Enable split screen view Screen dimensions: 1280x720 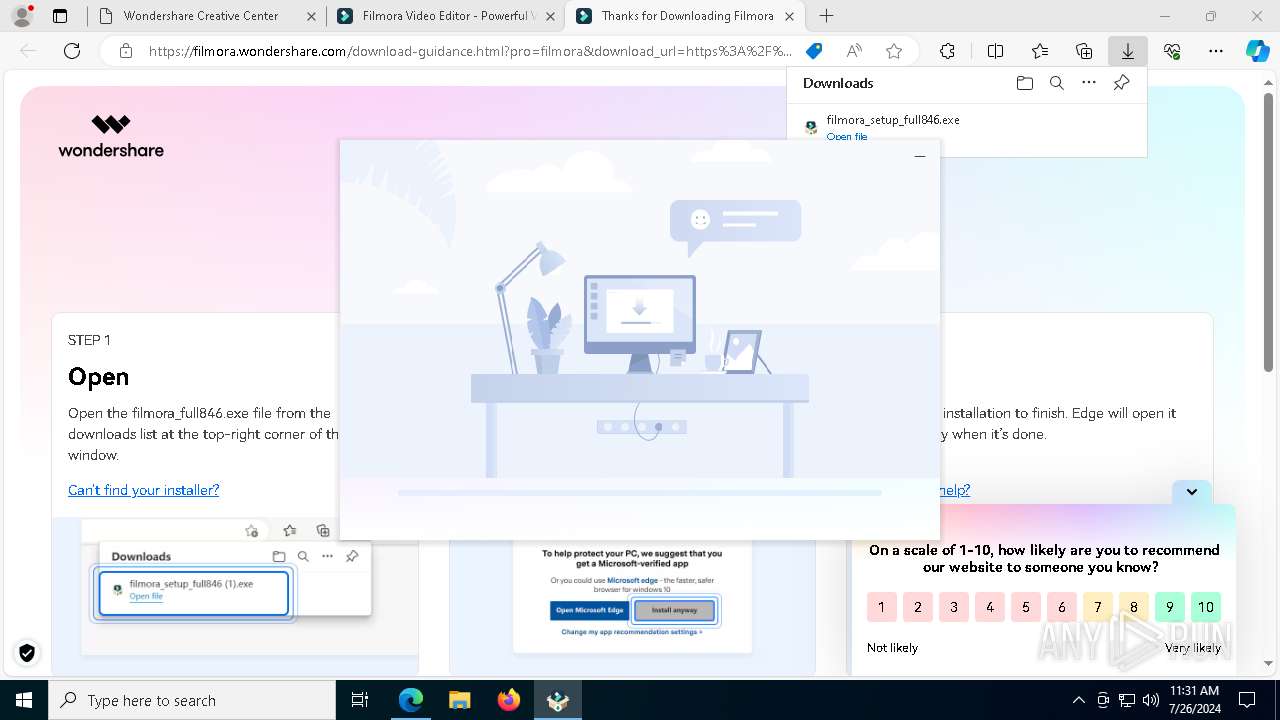[995, 51]
